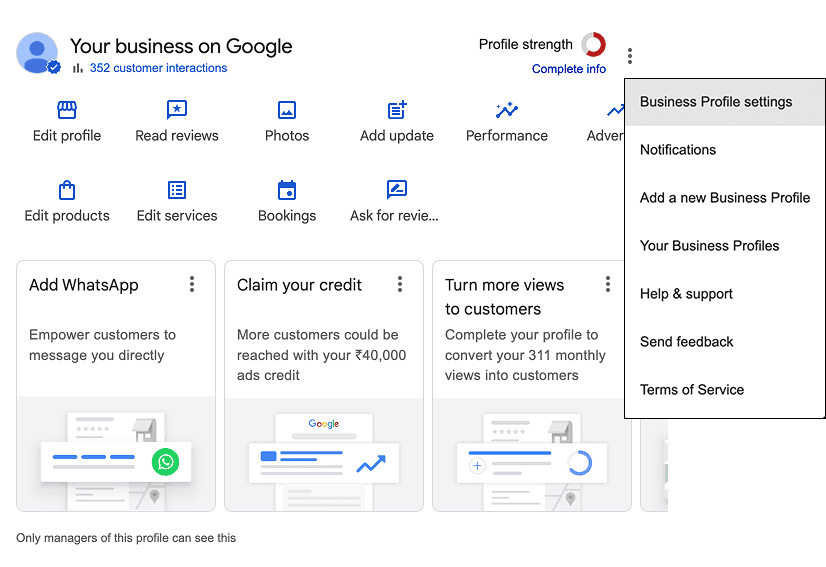Click the Bookings calendar icon
The width and height of the screenshot is (826, 567).
pyautogui.click(x=287, y=190)
